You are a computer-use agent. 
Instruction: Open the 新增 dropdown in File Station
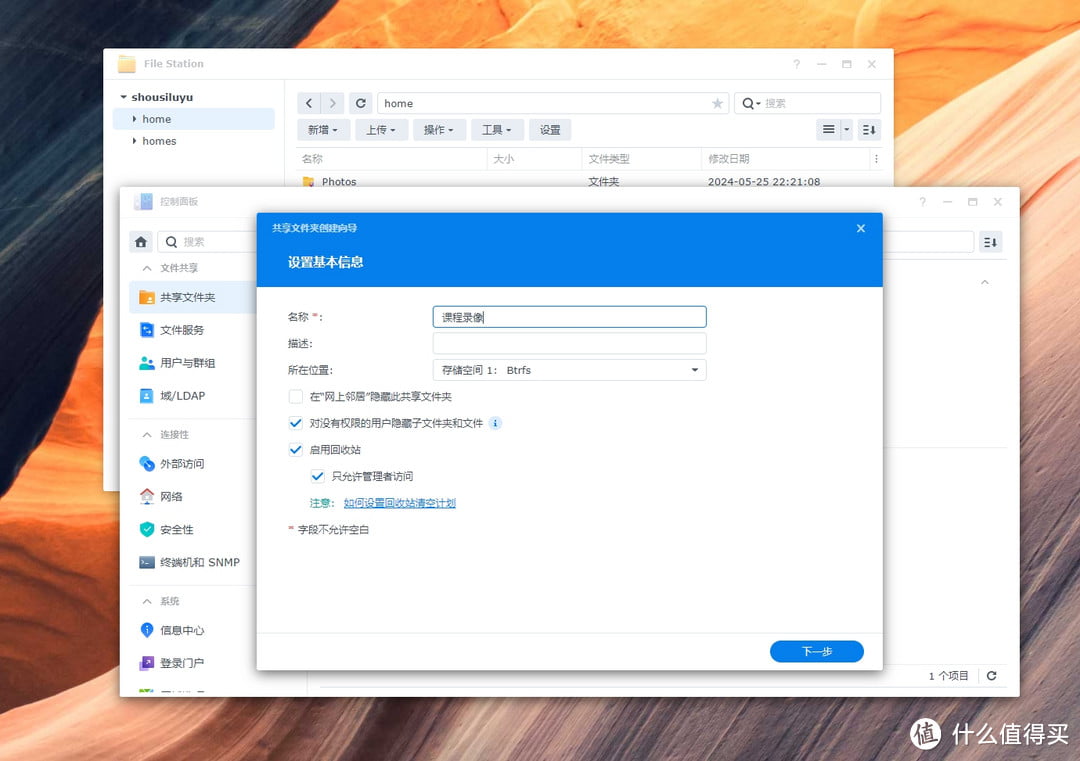click(x=322, y=129)
